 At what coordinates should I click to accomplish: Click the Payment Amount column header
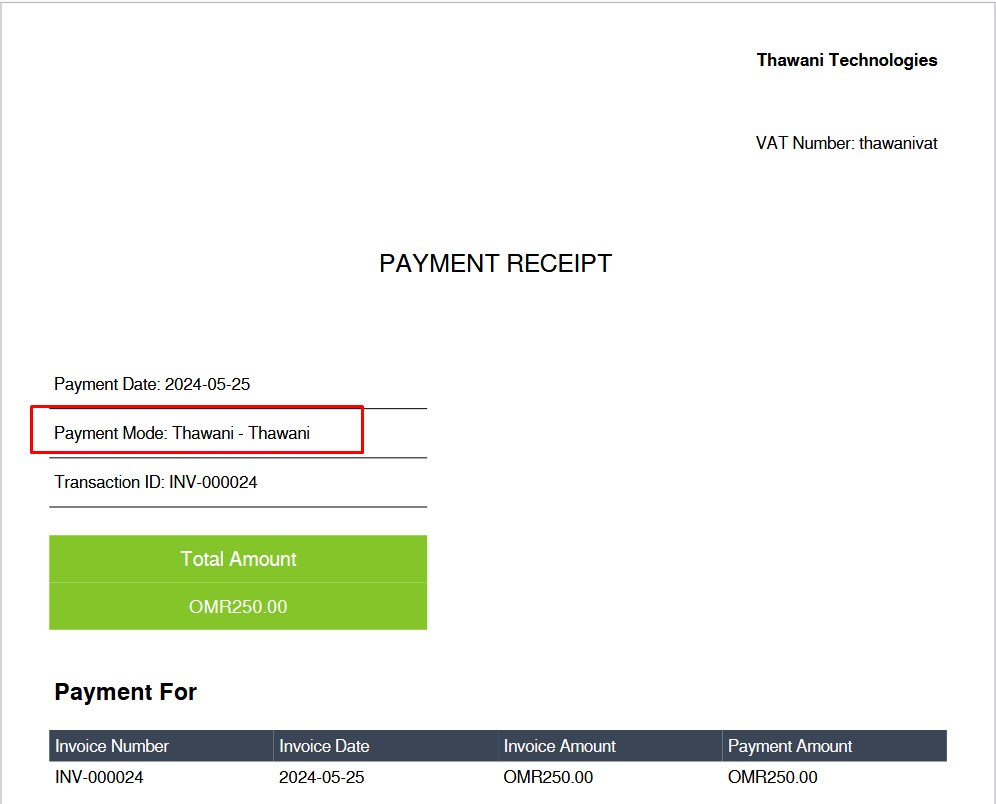pyautogui.click(x=789, y=746)
